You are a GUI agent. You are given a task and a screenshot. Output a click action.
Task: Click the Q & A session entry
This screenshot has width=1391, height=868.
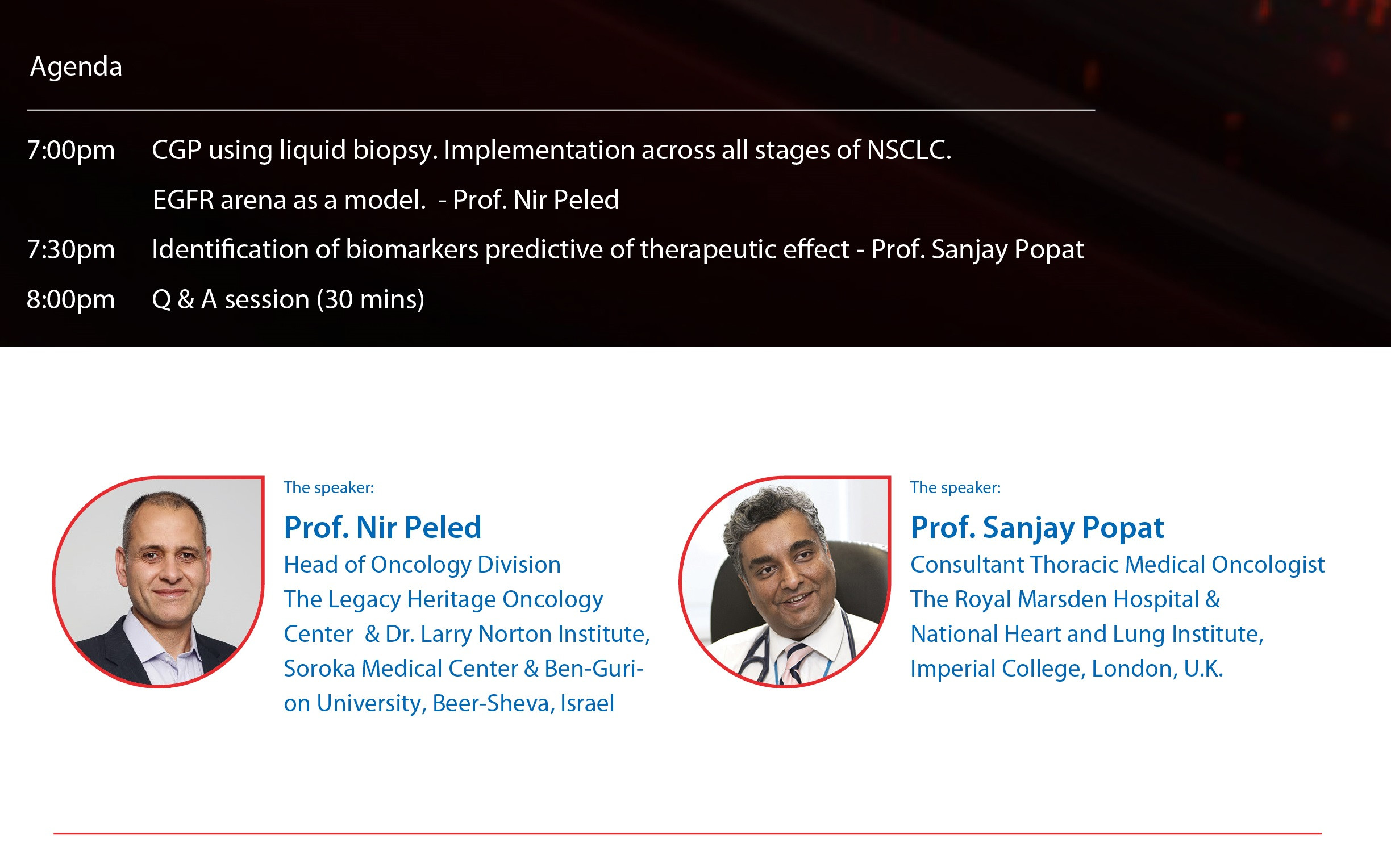point(288,300)
